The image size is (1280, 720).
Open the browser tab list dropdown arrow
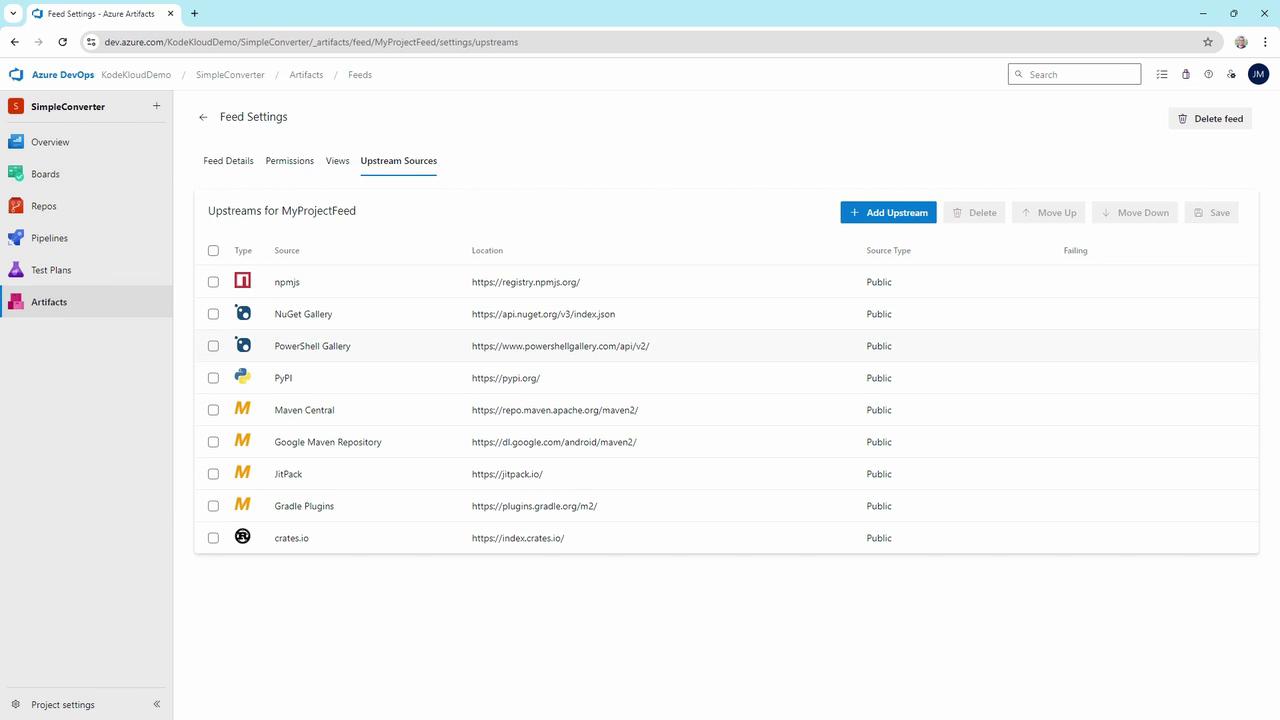pos(13,13)
